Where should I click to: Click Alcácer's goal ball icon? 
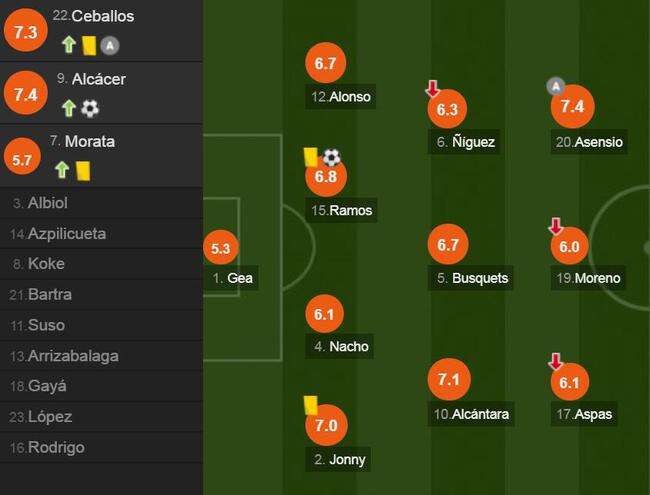(90, 109)
